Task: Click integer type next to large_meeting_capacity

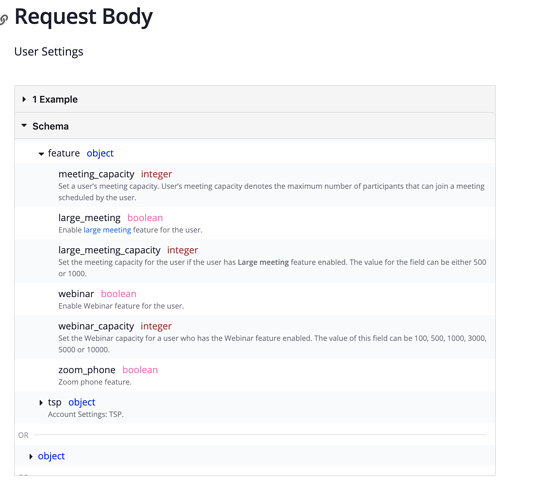Action: coord(183,250)
